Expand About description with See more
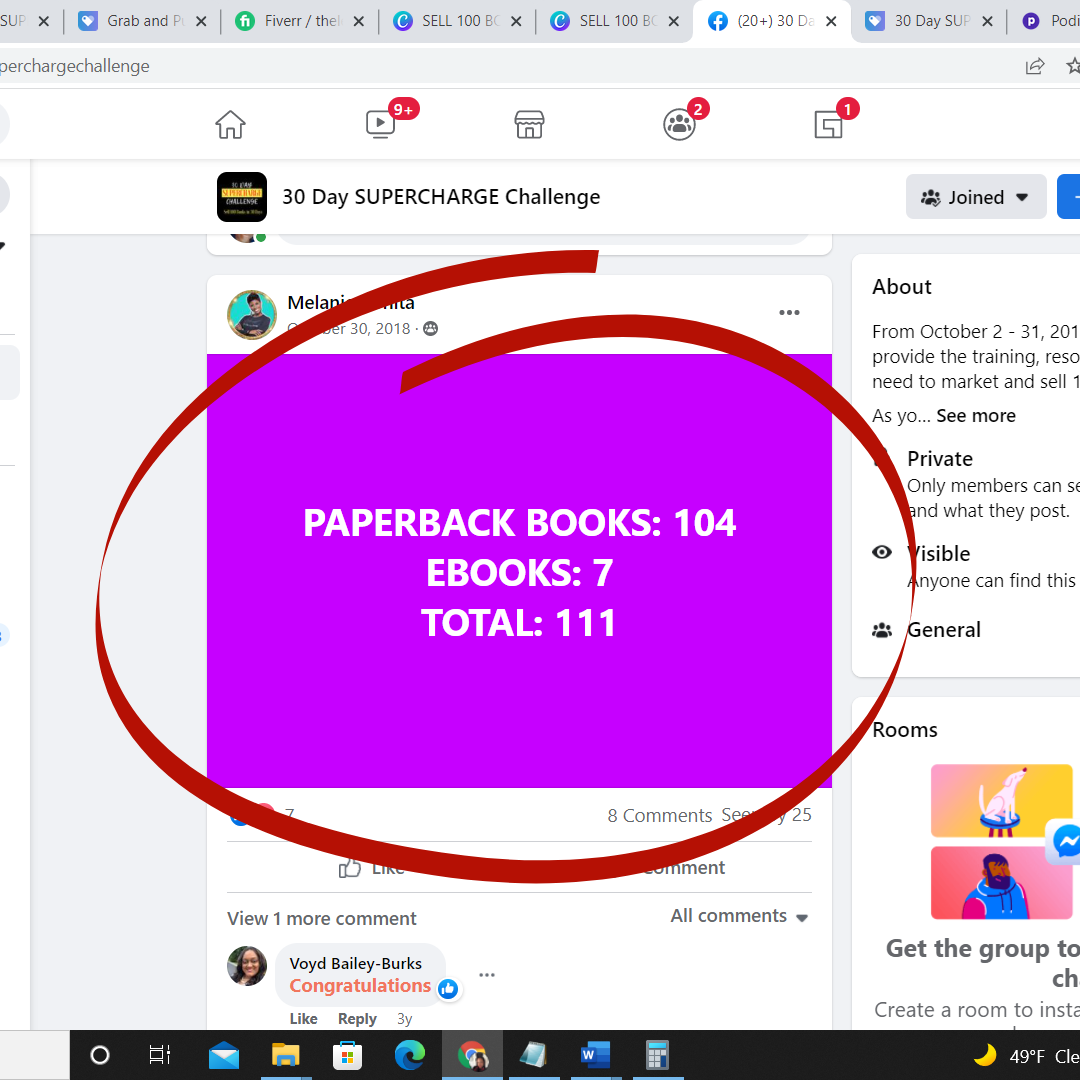This screenshot has width=1080, height=1080. click(x=975, y=416)
